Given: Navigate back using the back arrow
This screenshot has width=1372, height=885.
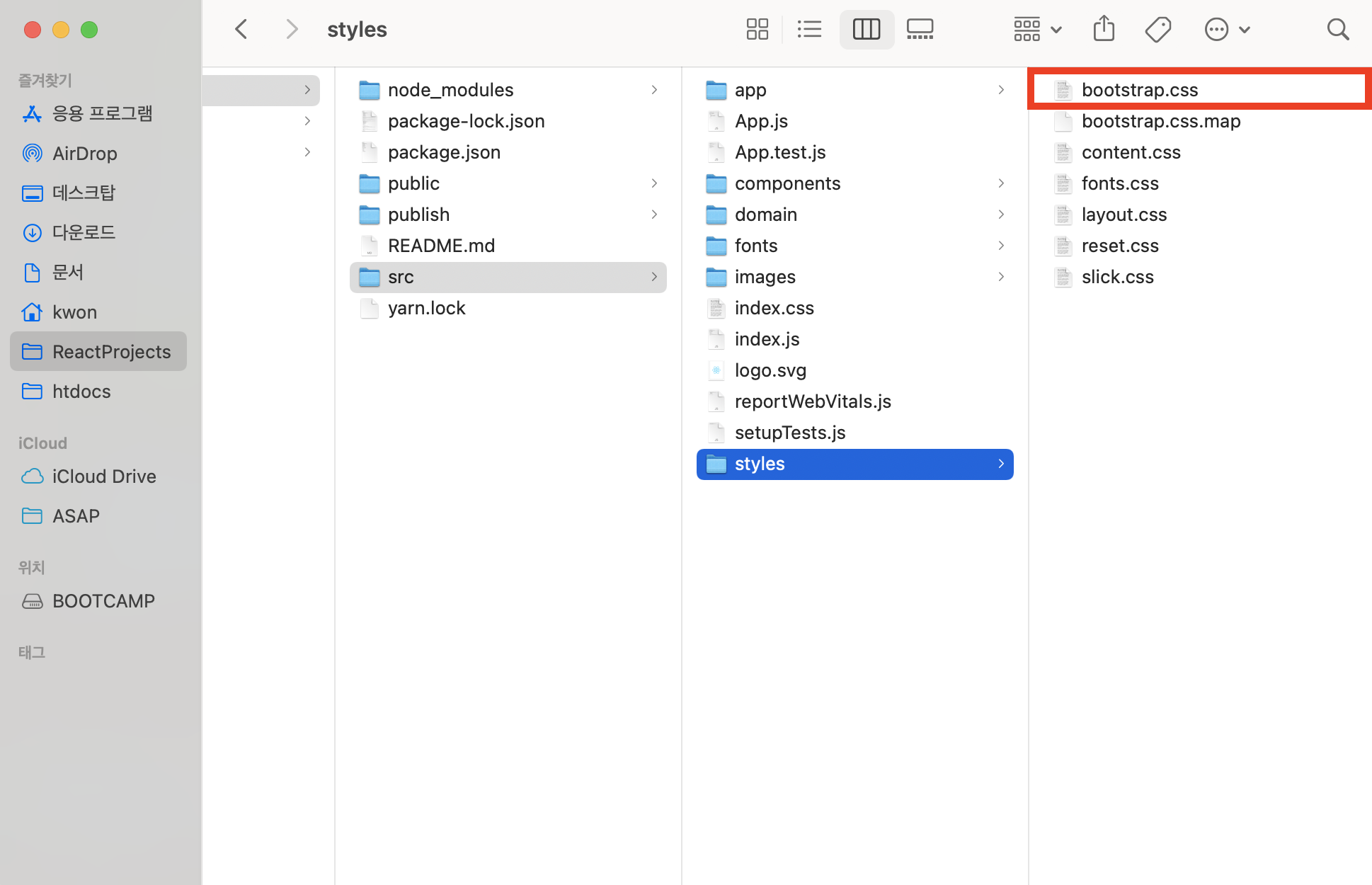Looking at the screenshot, I should coord(241,29).
